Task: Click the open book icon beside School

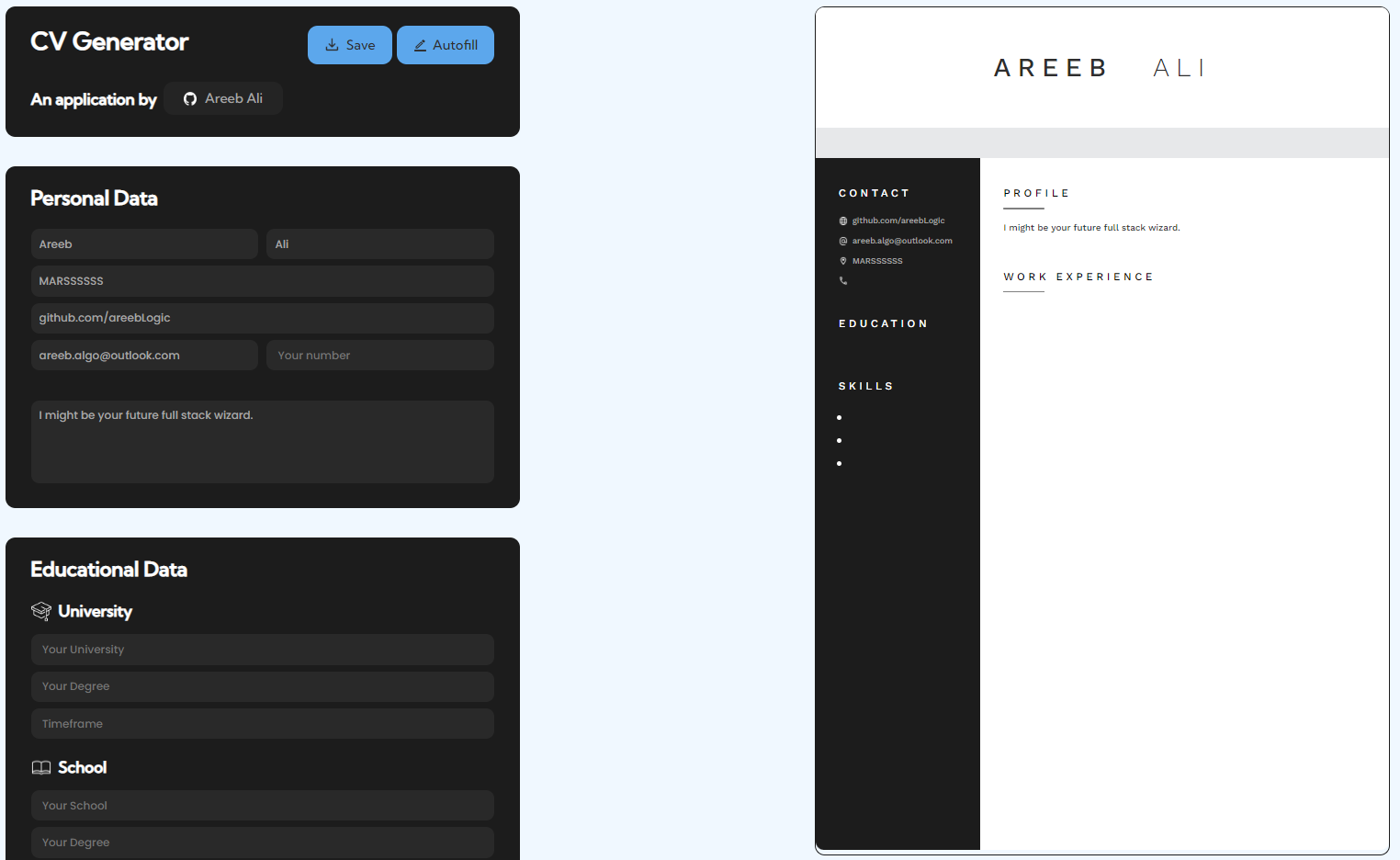Action: [40, 766]
